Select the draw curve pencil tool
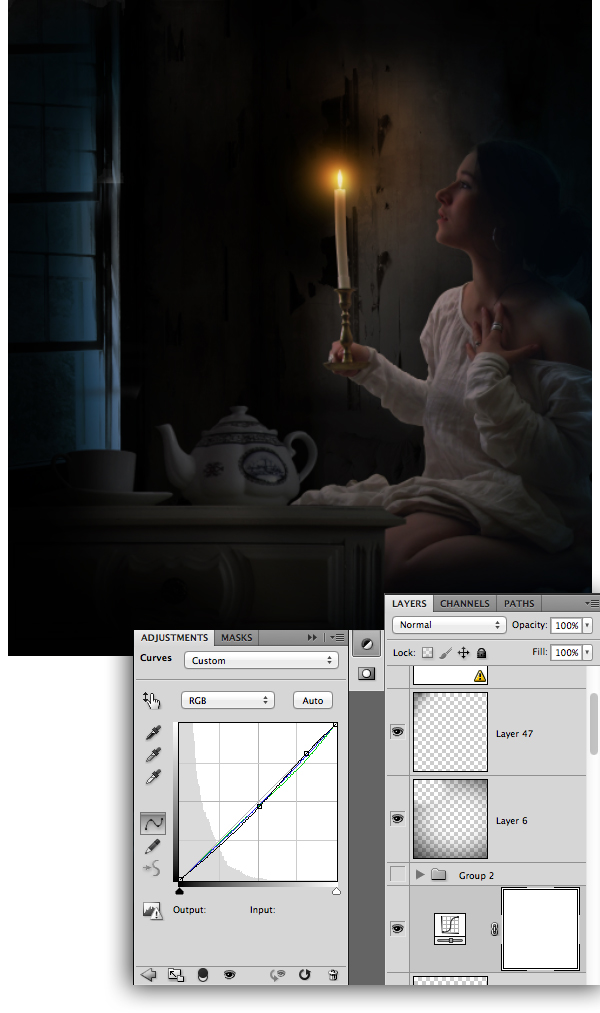The image size is (600, 1013). [153, 846]
